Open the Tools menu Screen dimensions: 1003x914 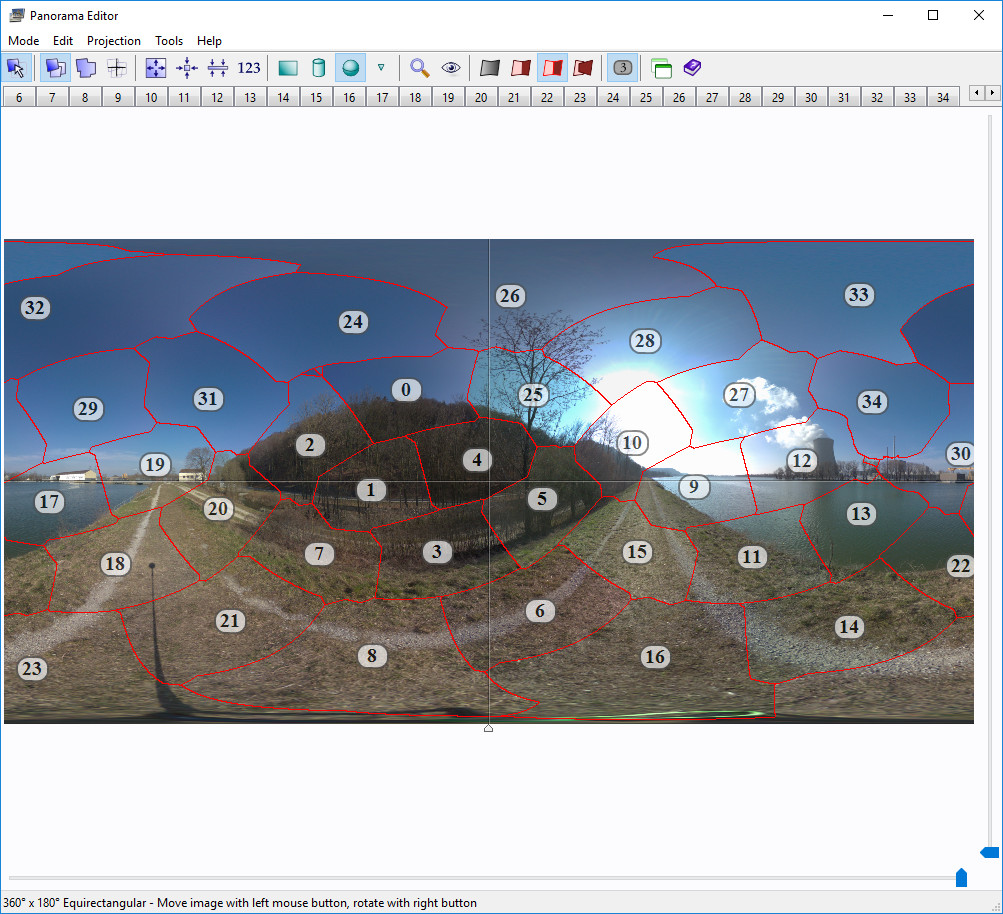coord(169,41)
